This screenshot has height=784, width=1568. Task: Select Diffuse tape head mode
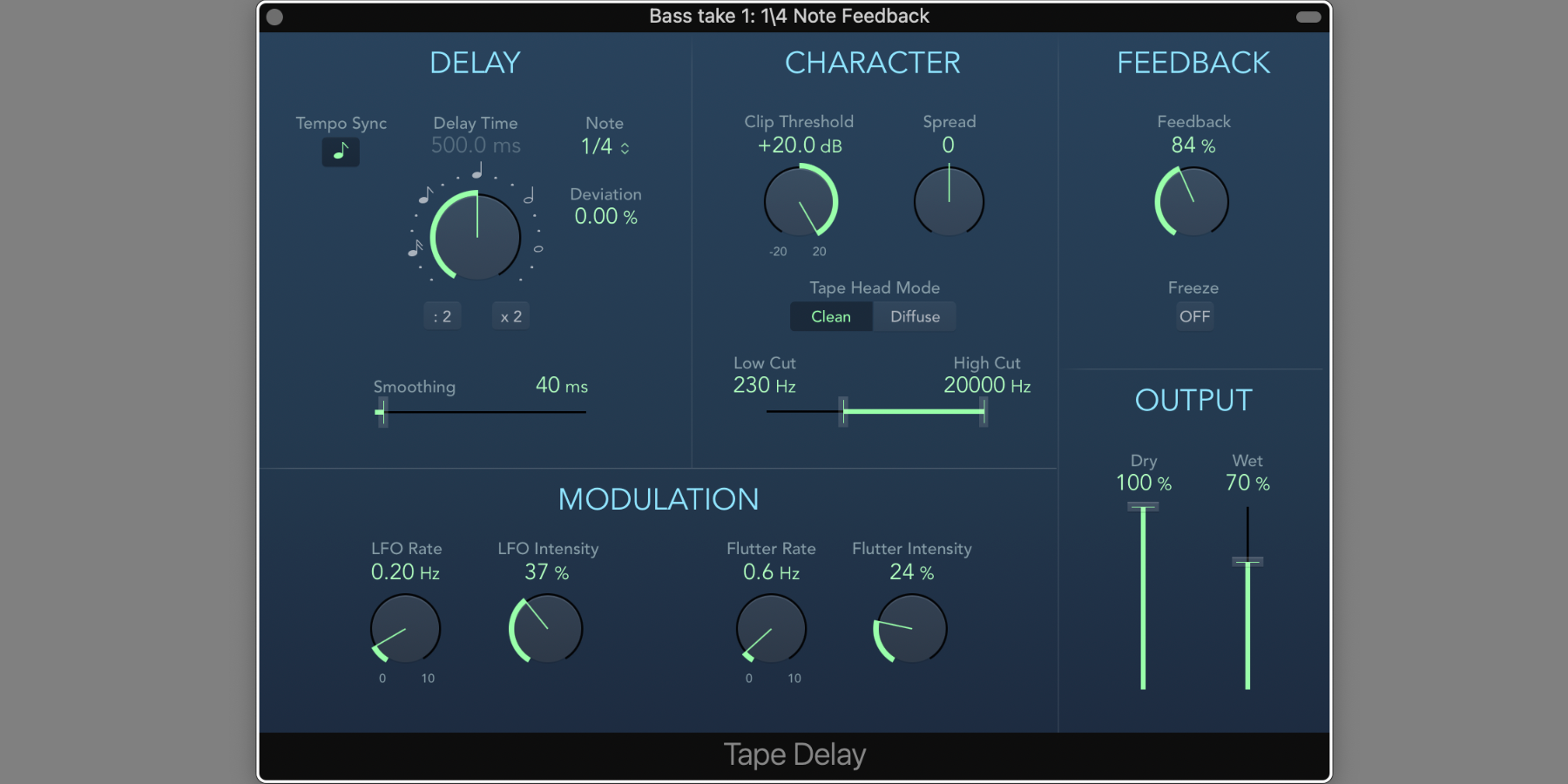point(915,316)
